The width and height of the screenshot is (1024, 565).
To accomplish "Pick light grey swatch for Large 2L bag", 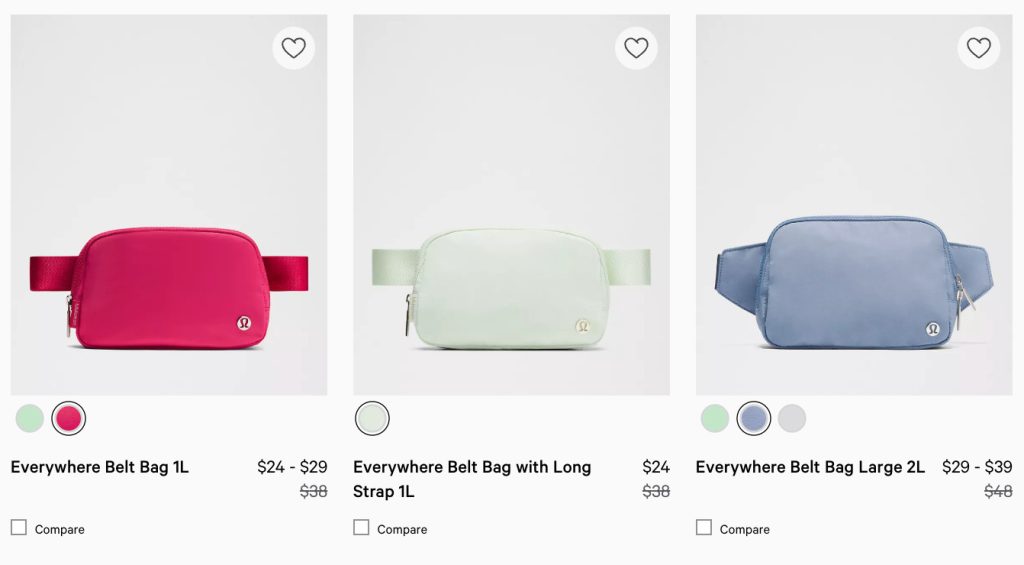I will pyautogui.click(x=792, y=418).
